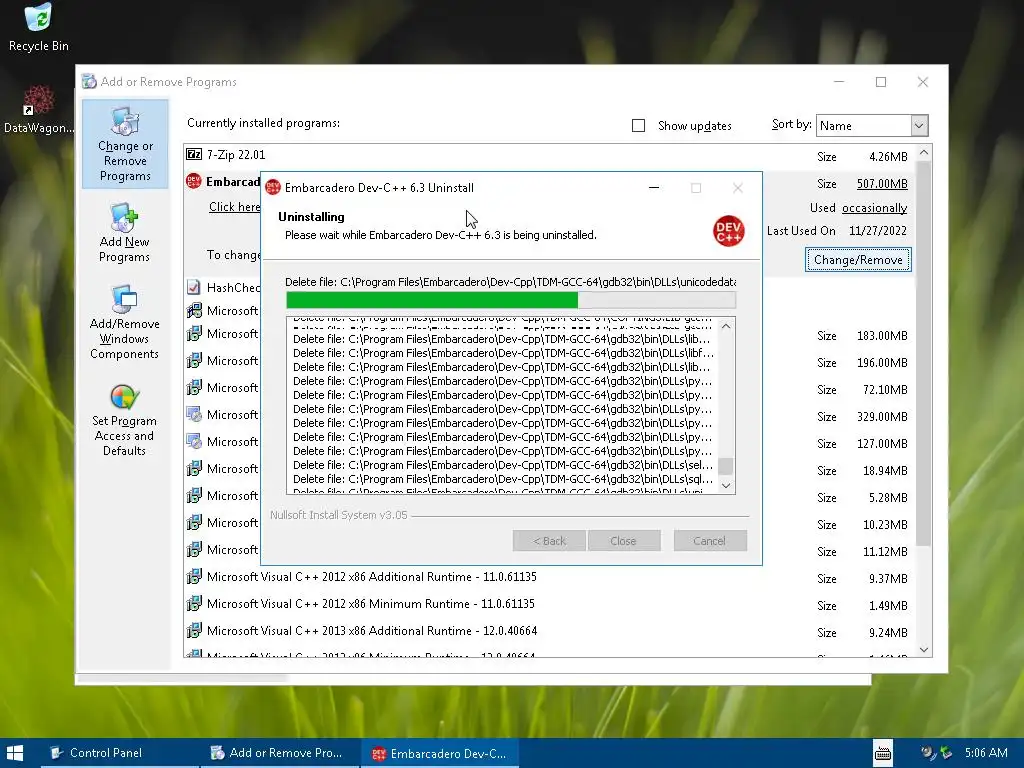Open Add New Programs in the sidebar
Screen dimensions: 1024x768
coord(124,232)
